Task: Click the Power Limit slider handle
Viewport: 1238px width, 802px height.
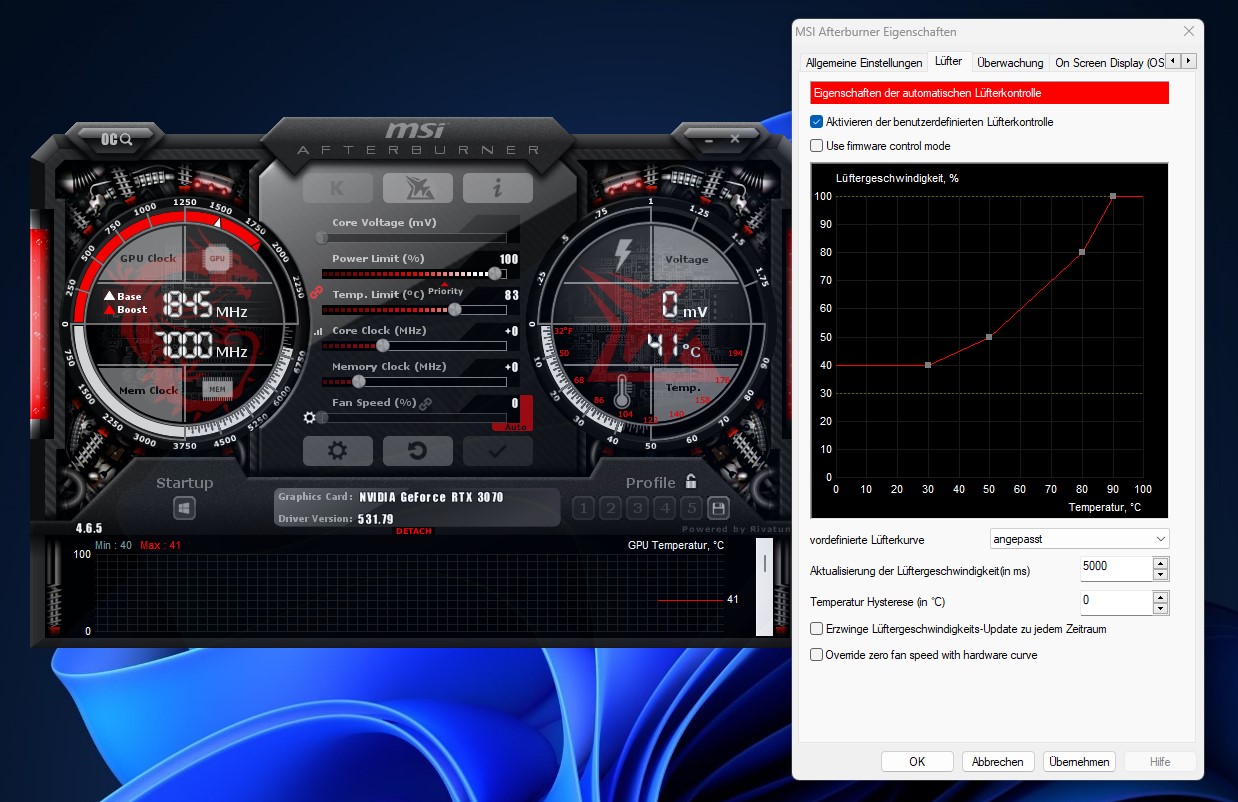Action: point(495,274)
